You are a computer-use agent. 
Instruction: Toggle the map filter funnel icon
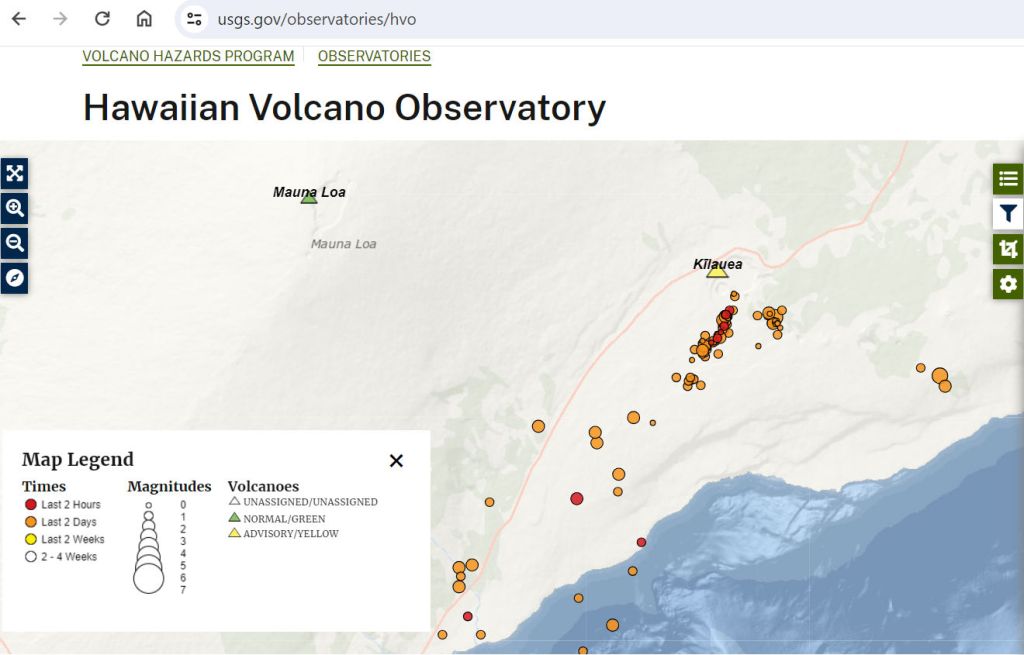tap(1008, 214)
